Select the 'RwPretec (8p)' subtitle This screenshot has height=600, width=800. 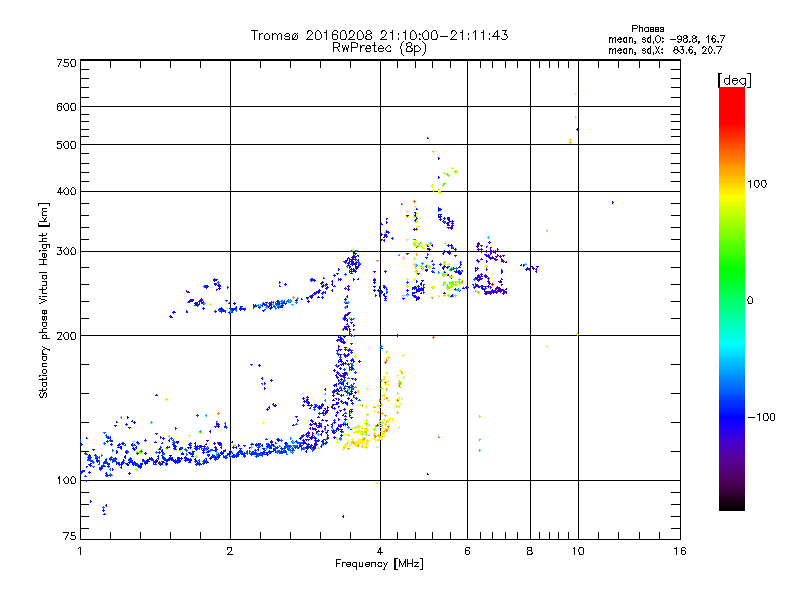point(379,48)
